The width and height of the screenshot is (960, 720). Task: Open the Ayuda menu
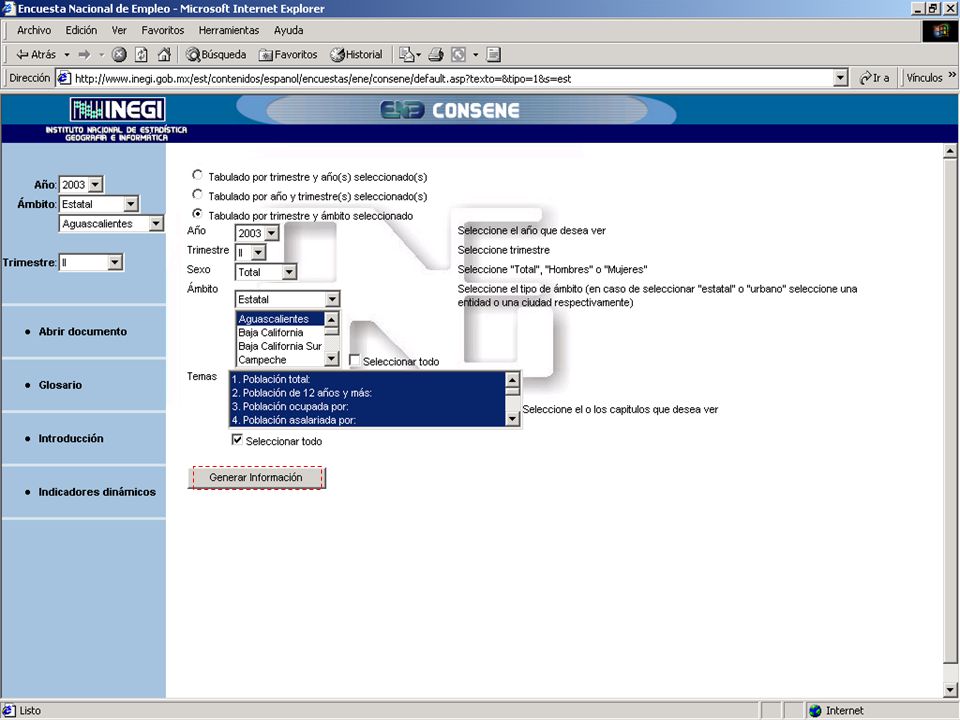point(288,30)
